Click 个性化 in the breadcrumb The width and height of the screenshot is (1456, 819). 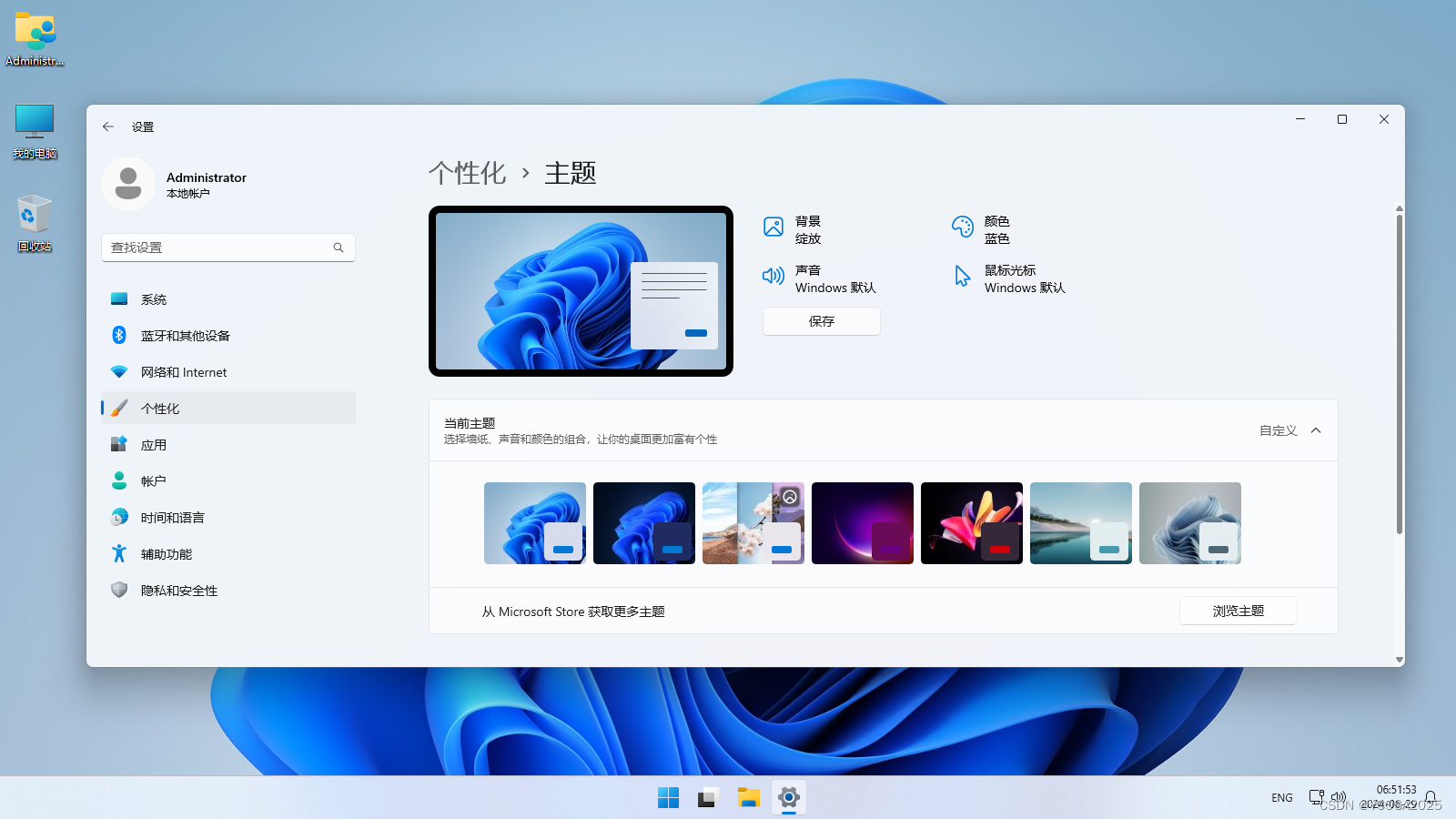pyautogui.click(x=468, y=173)
